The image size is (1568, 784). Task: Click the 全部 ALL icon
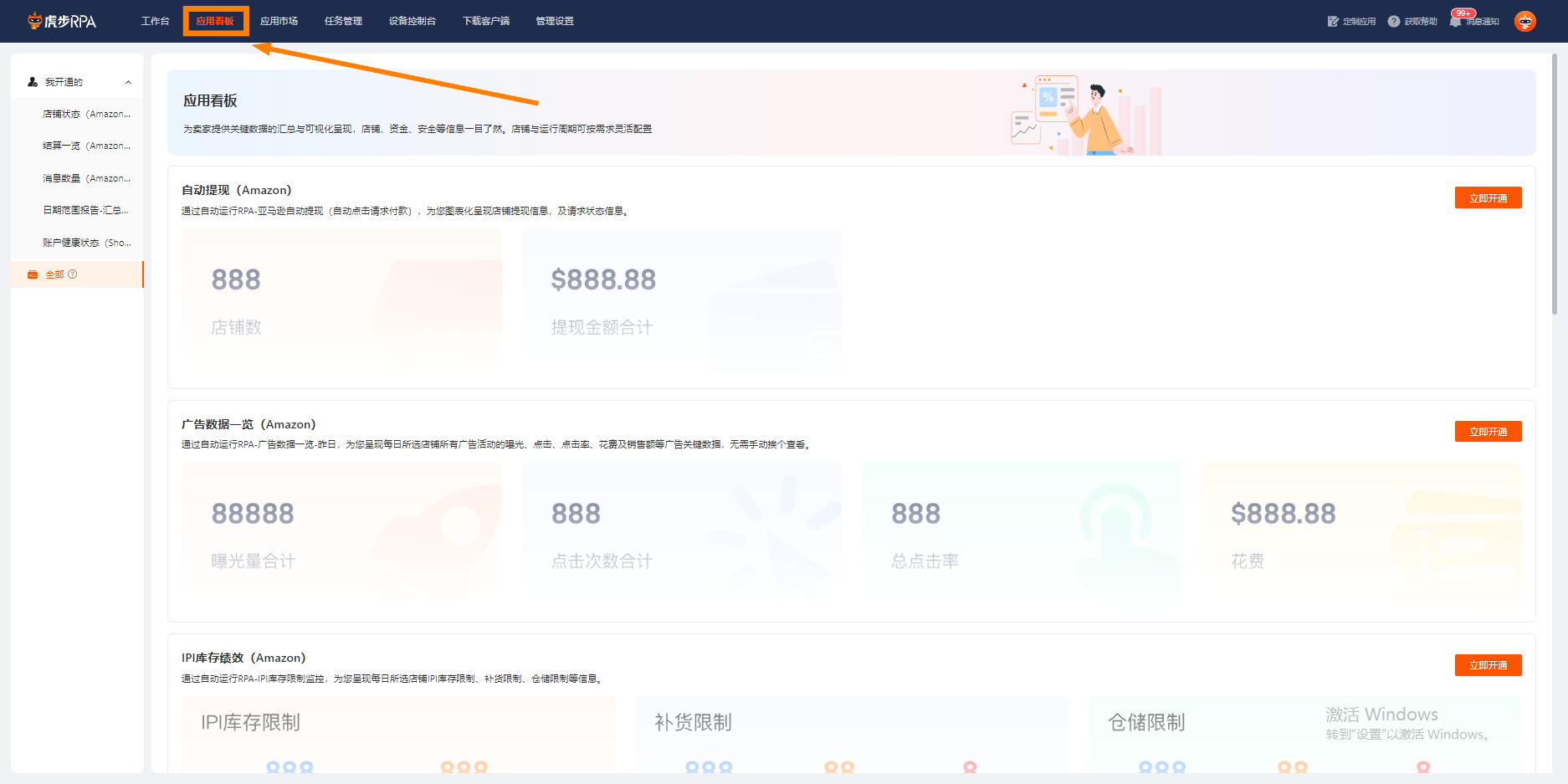click(x=33, y=274)
